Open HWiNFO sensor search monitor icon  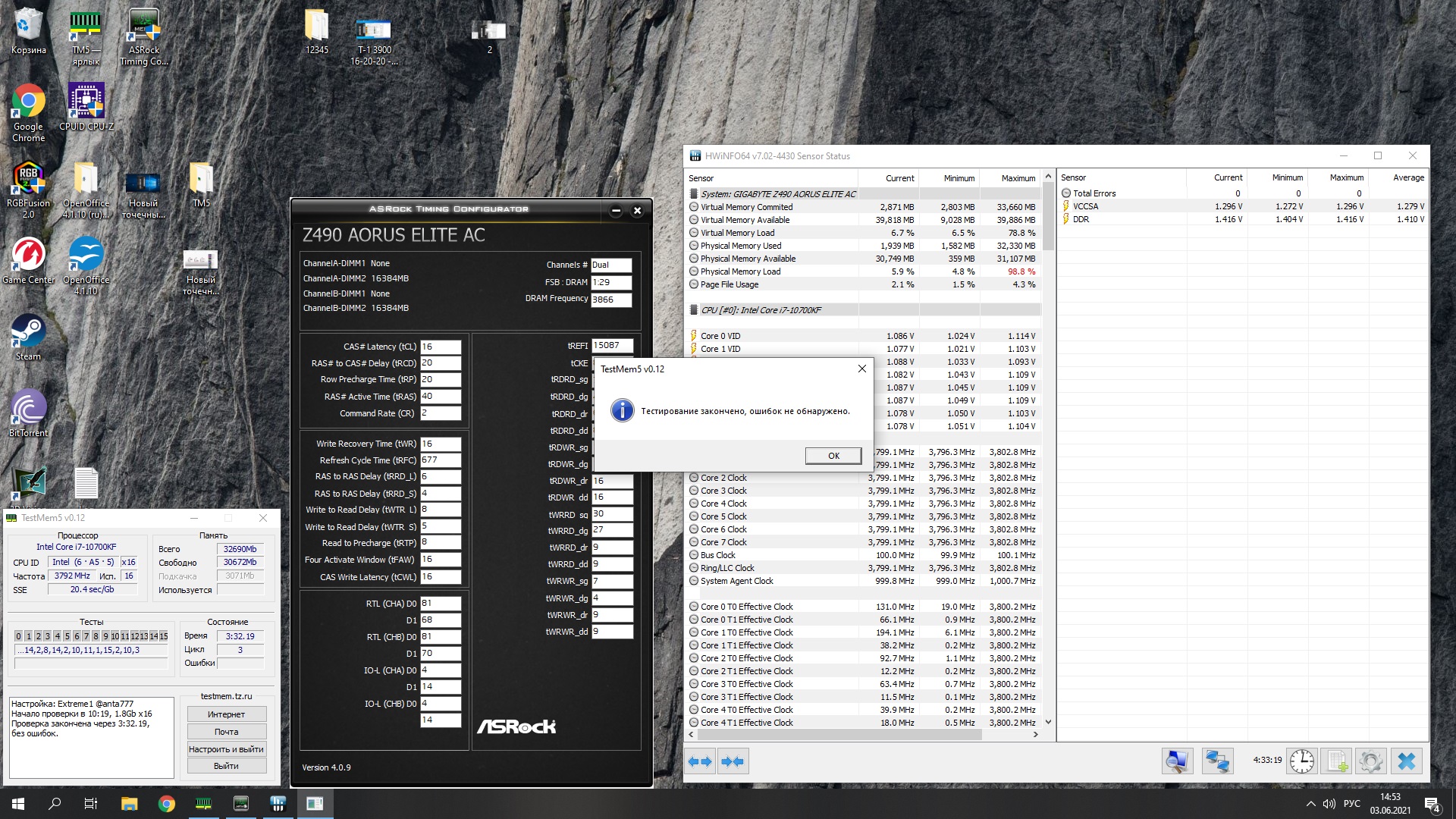tap(1177, 761)
